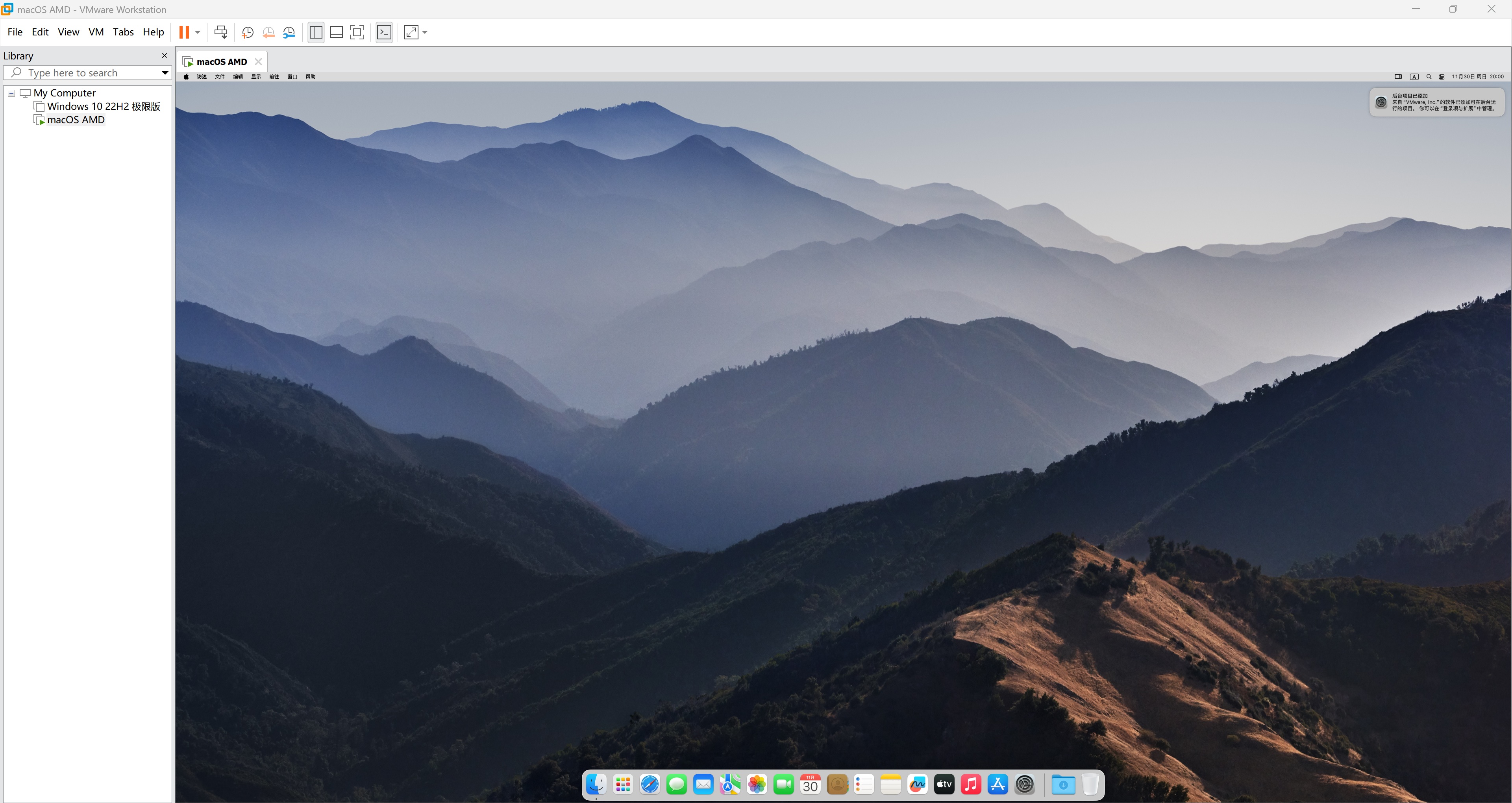Open the console view icon
Screen dimensions: 1512x803
coord(384,32)
